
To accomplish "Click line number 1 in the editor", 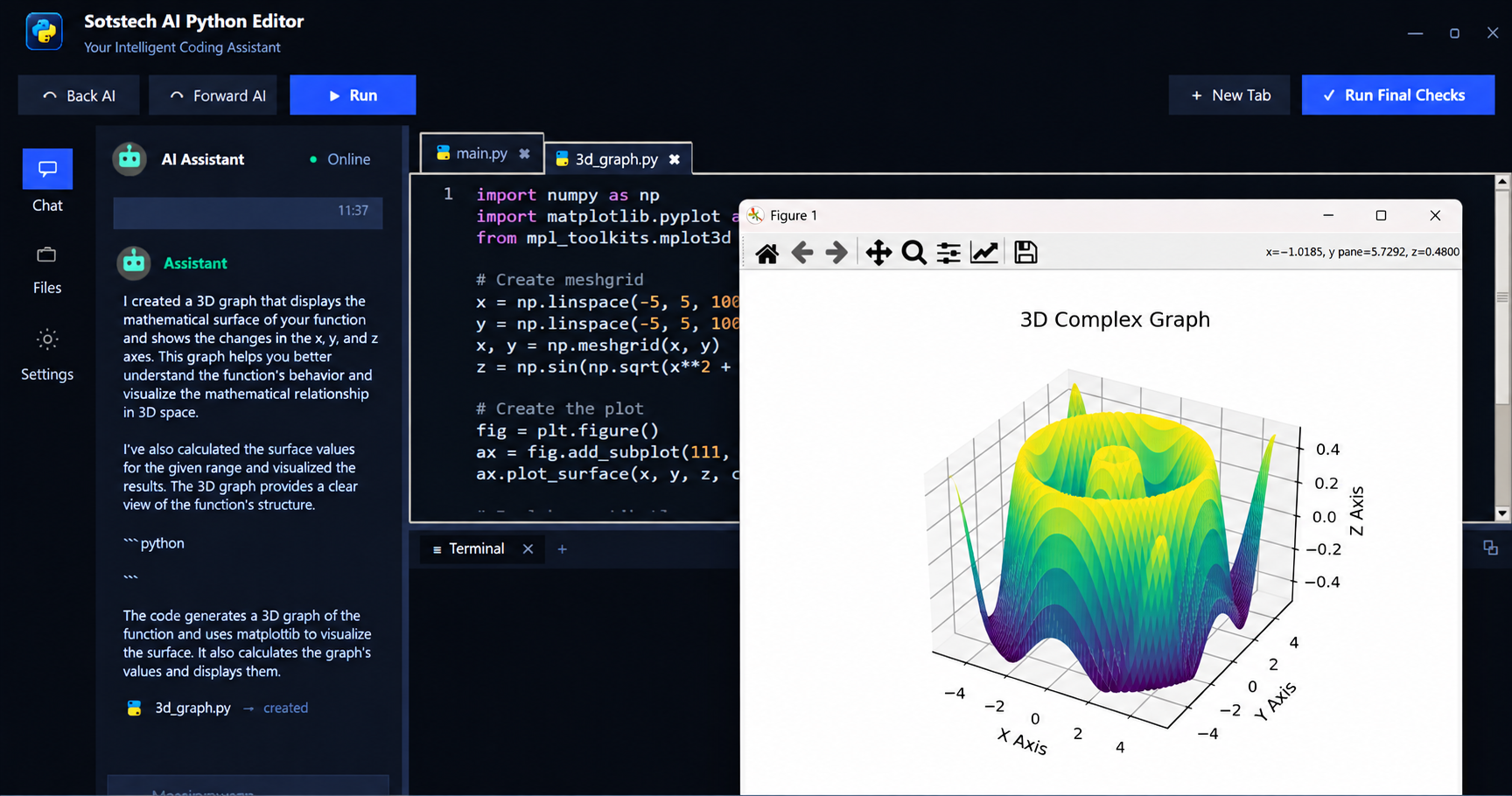I will click(x=448, y=193).
